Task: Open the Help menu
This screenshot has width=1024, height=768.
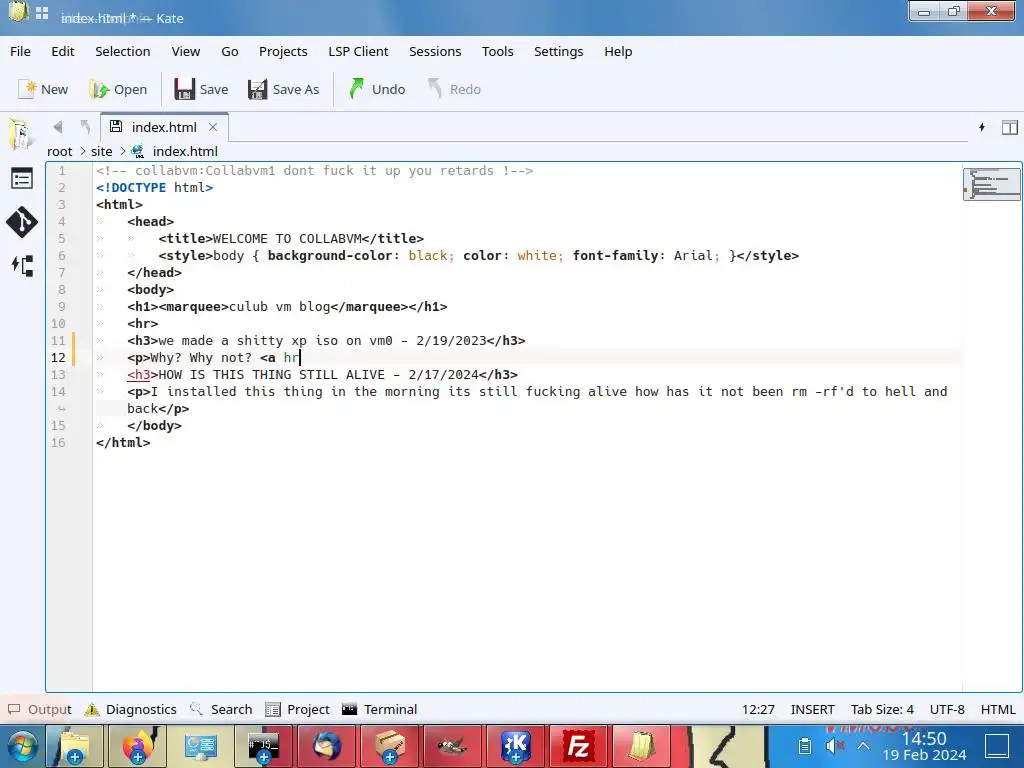Action: tap(618, 52)
